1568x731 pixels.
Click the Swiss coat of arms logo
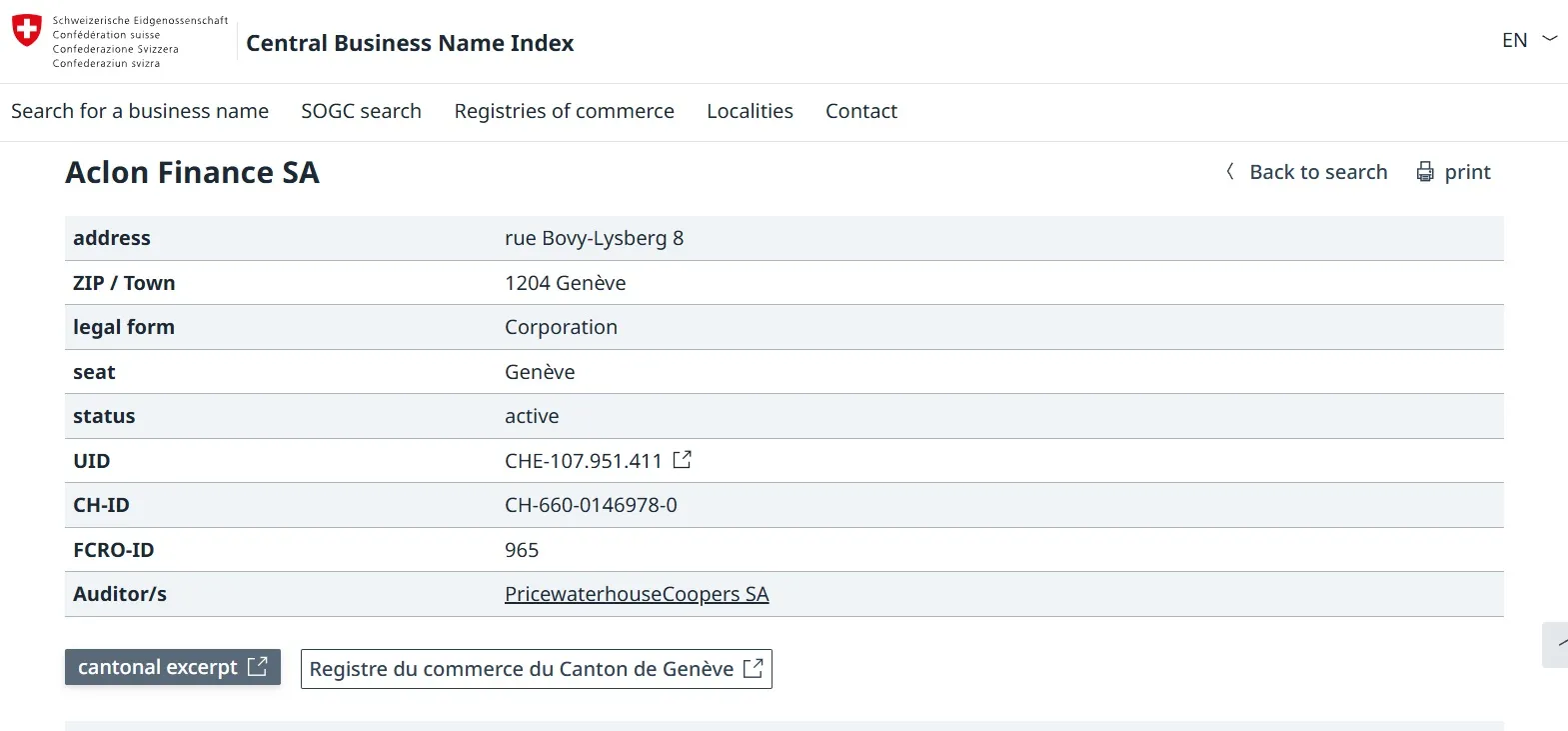point(27,30)
